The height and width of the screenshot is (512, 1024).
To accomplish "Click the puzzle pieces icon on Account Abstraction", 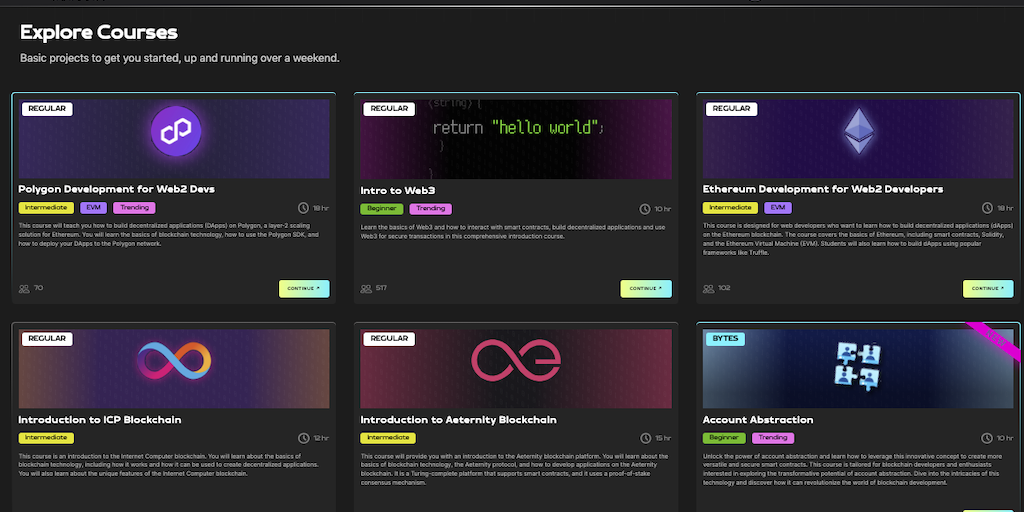I will click(x=857, y=366).
